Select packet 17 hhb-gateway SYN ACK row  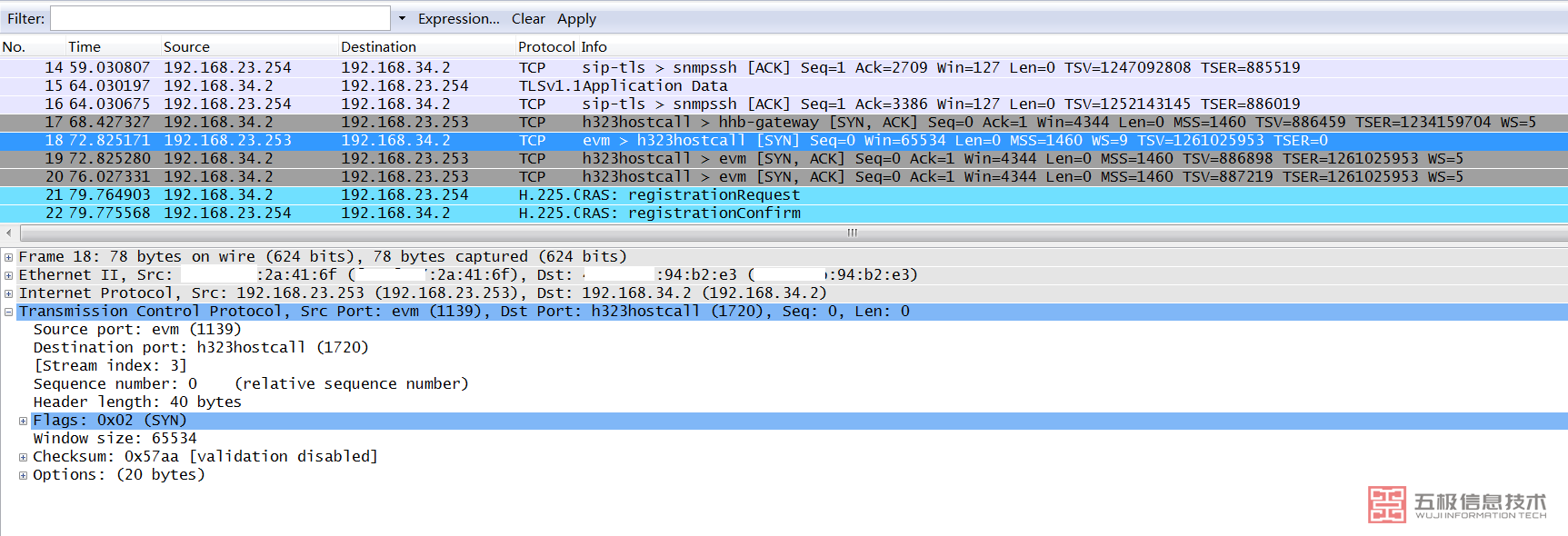(x=784, y=122)
